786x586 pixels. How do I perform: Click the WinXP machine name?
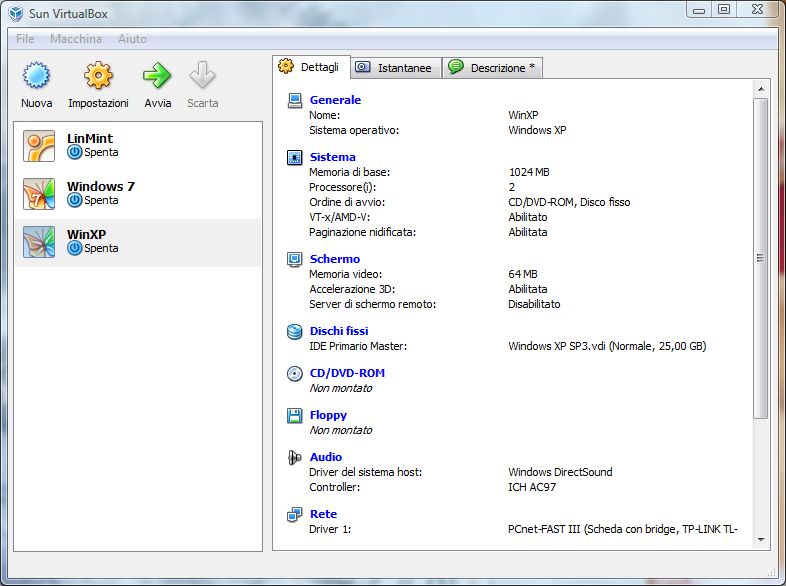pos(86,234)
